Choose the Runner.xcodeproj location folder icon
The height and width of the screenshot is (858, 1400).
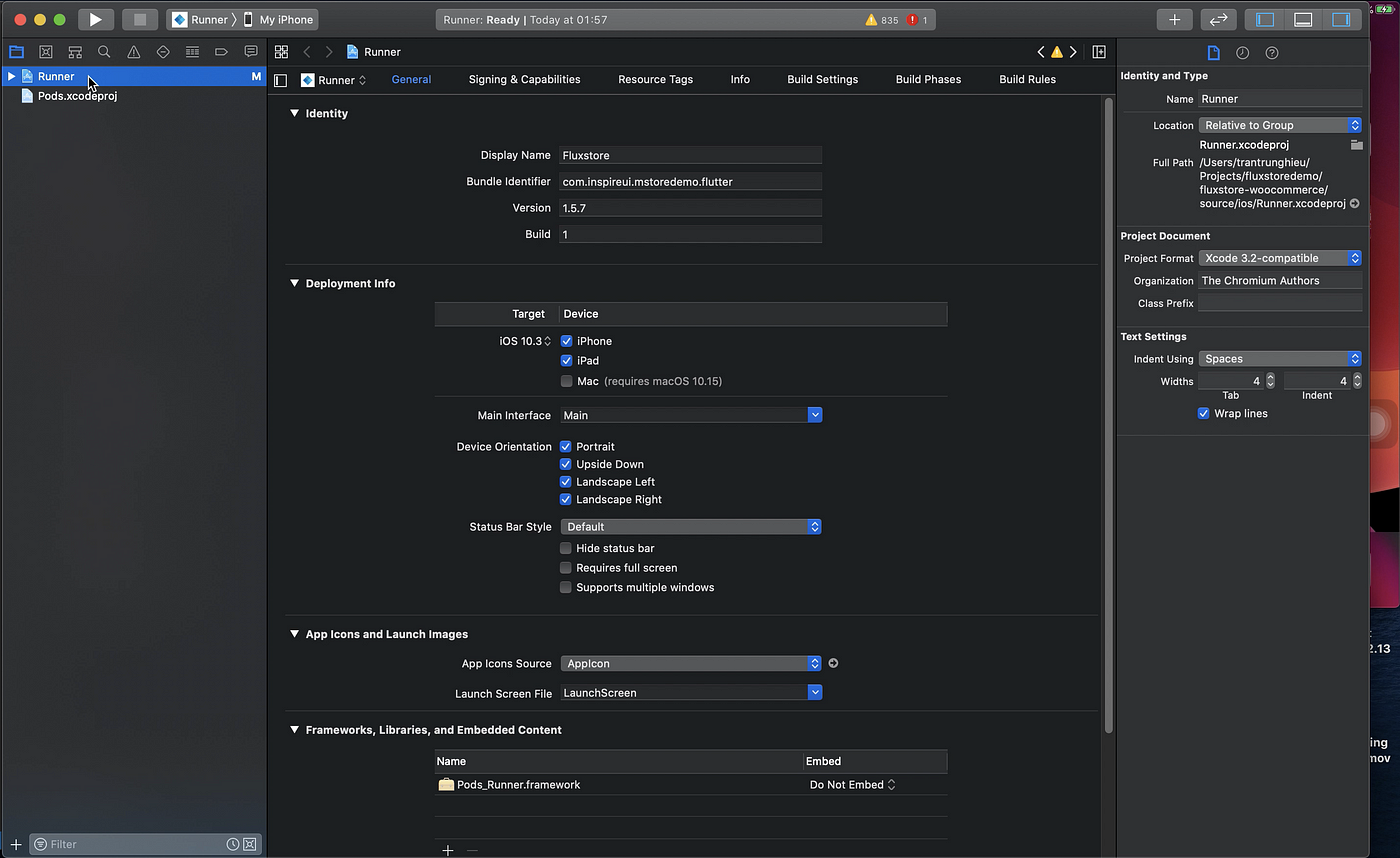point(1356,145)
